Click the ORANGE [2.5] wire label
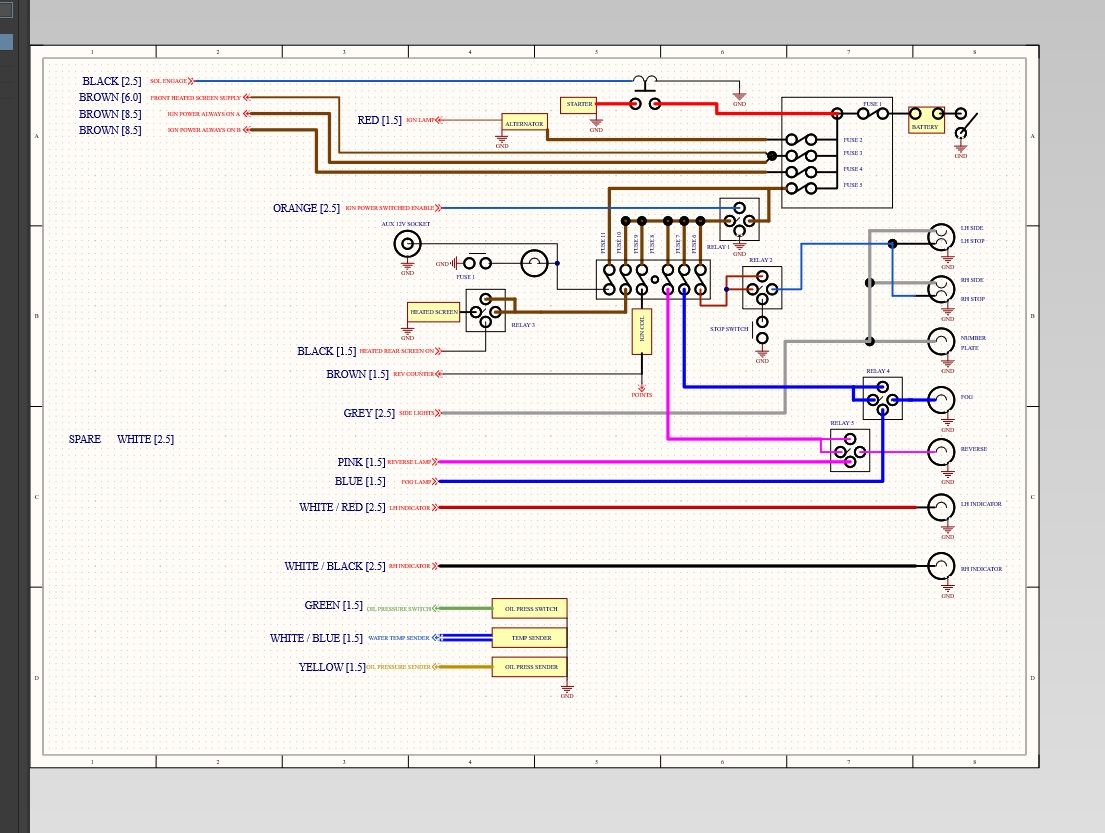This screenshot has height=833, width=1105. tap(307, 208)
